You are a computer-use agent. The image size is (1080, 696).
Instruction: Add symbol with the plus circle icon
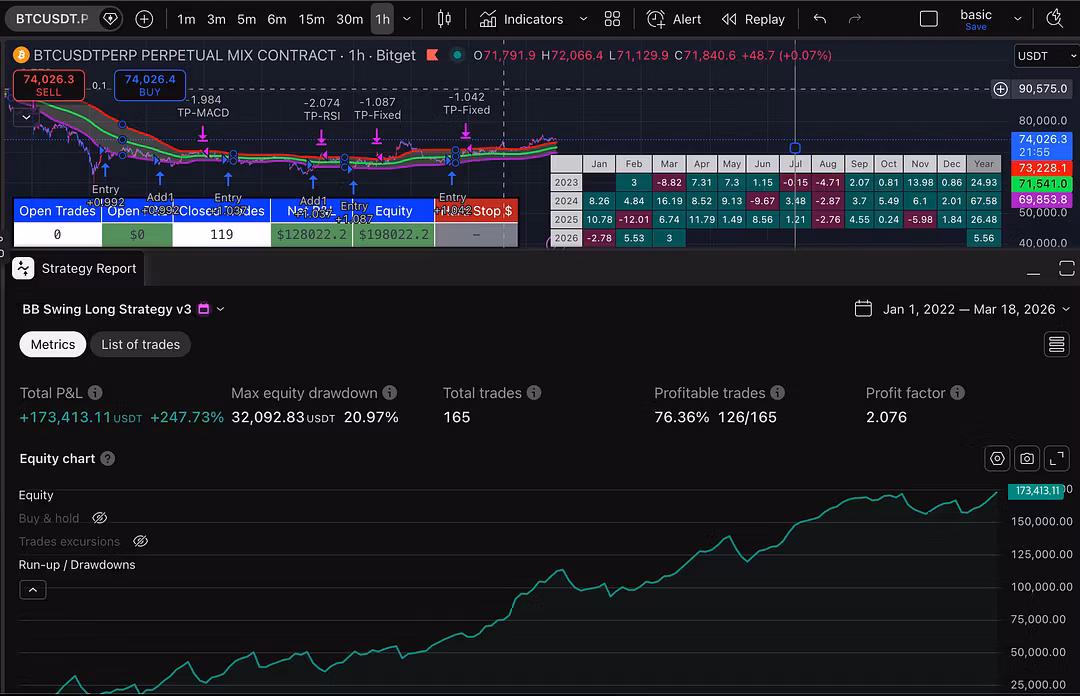coord(144,19)
